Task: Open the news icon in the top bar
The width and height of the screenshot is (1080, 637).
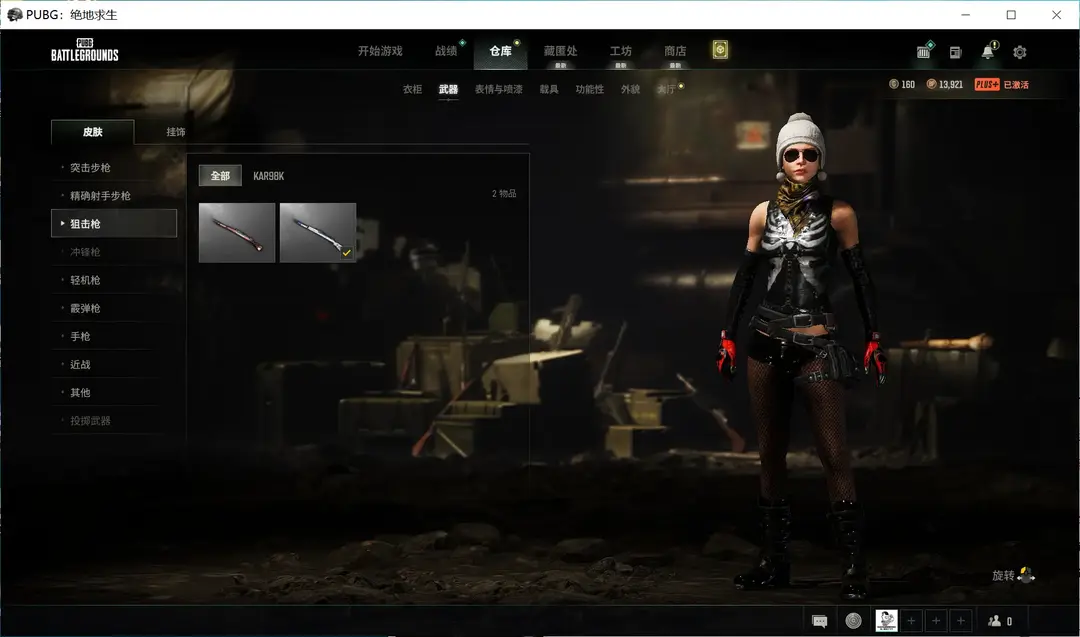Action: [x=955, y=52]
